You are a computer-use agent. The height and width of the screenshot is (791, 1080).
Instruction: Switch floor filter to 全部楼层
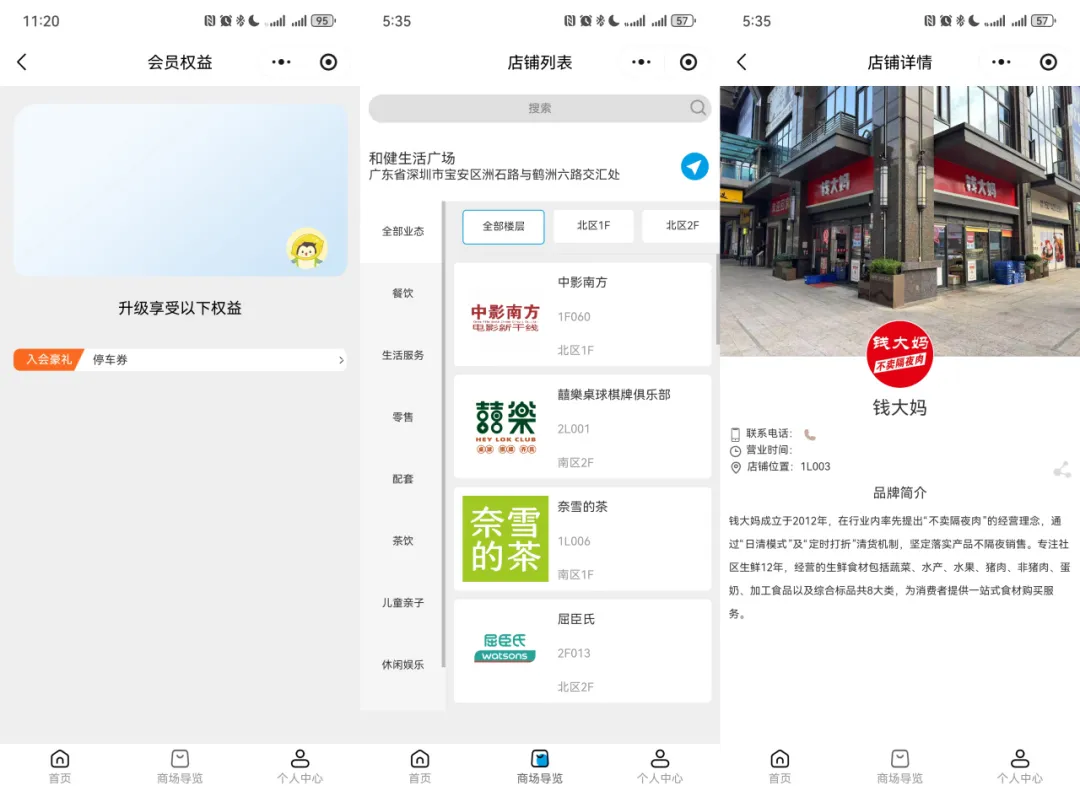coord(502,227)
